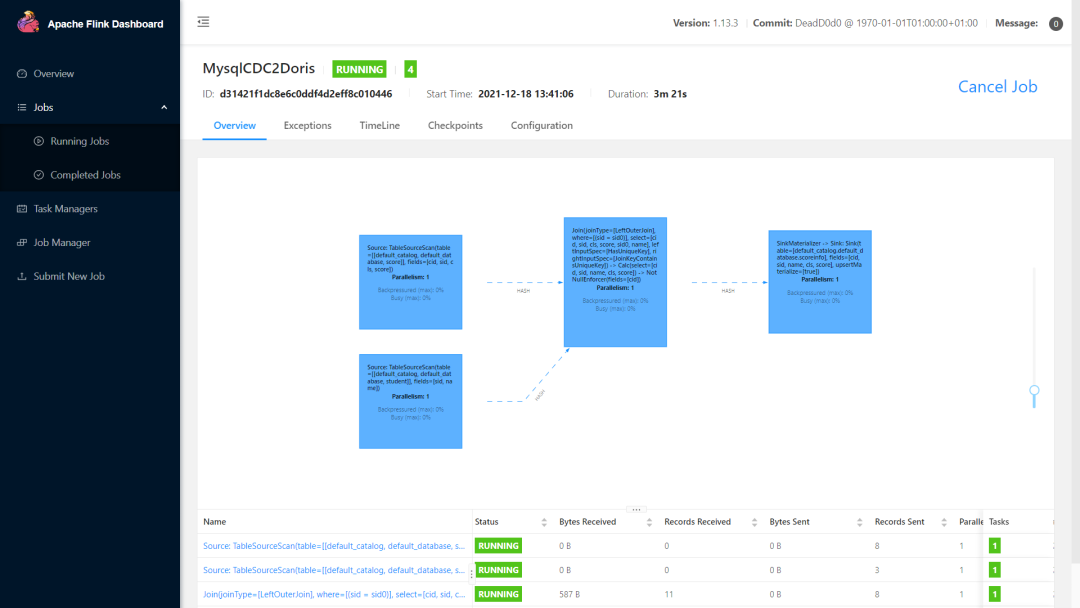Screen dimensions: 1080x608
Task: Select the job Overview tab
Action: (x=234, y=125)
